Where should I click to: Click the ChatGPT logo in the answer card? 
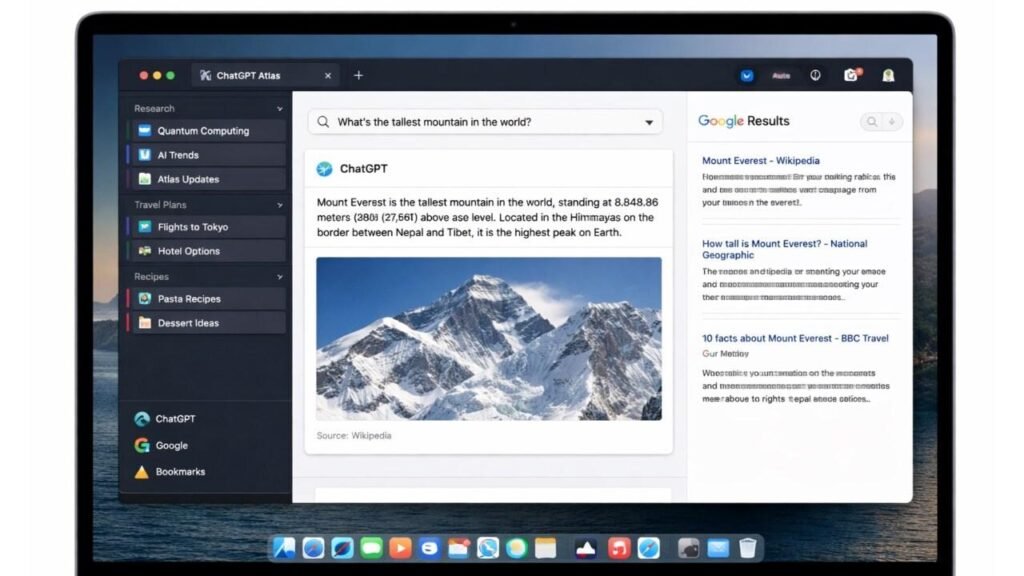click(325, 169)
